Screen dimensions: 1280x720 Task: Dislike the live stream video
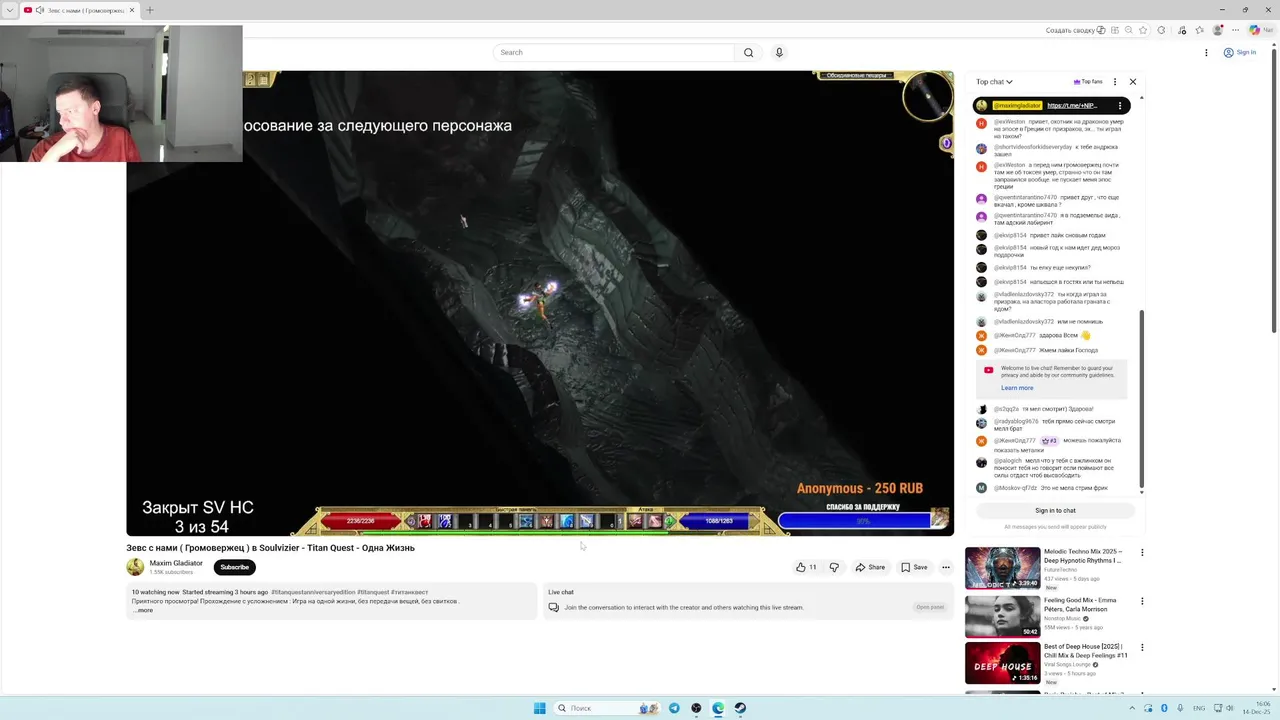point(834,567)
